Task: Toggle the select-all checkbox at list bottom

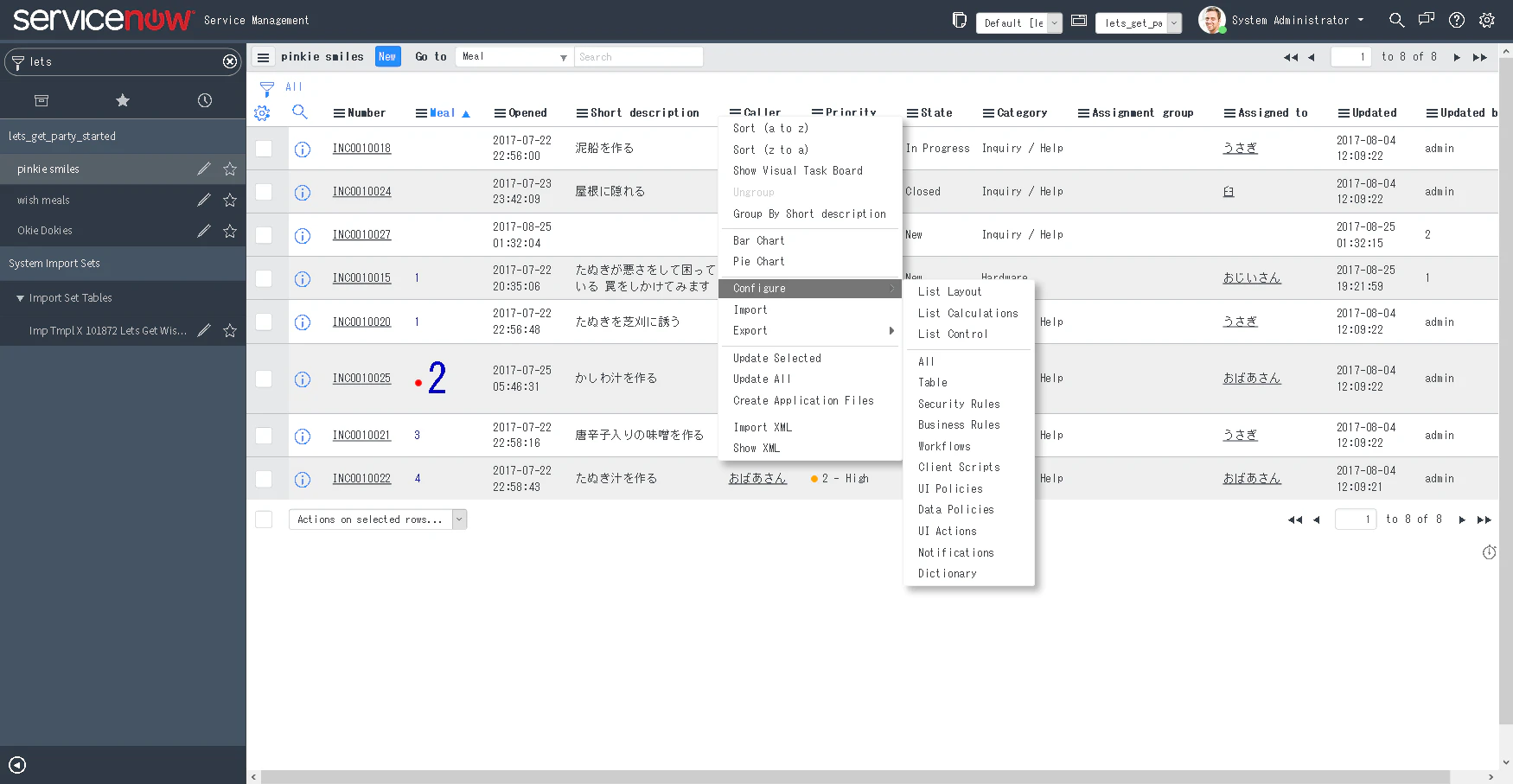Action: tap(264, 519)
